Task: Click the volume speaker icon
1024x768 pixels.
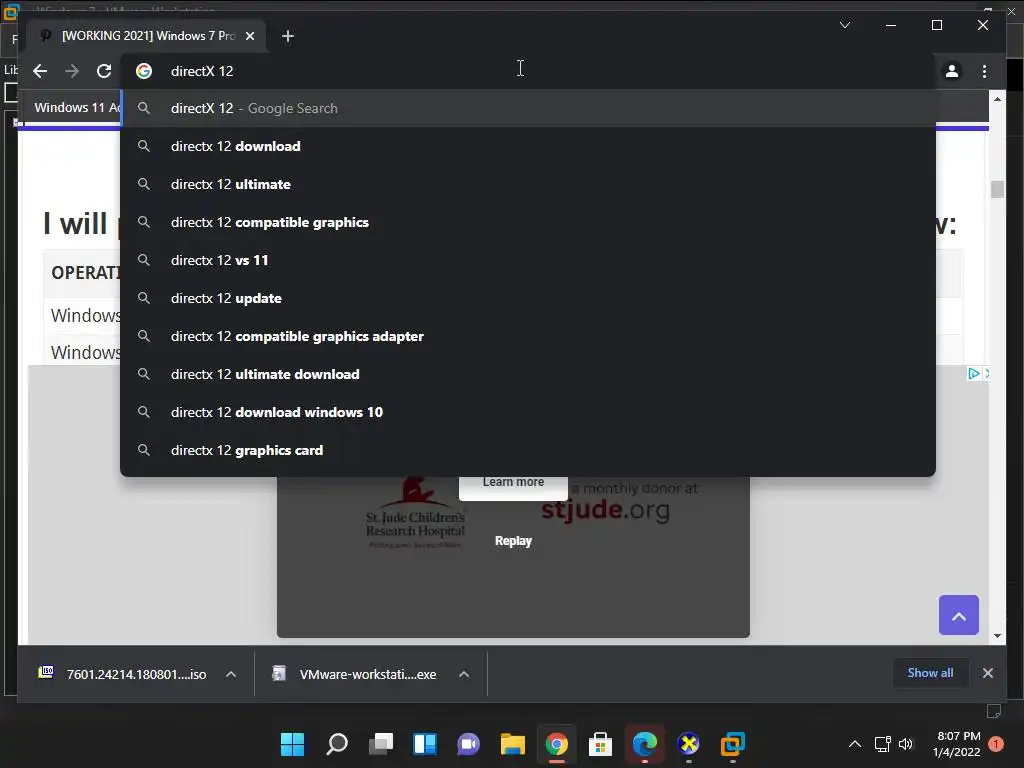Action: tap(906, 744)
